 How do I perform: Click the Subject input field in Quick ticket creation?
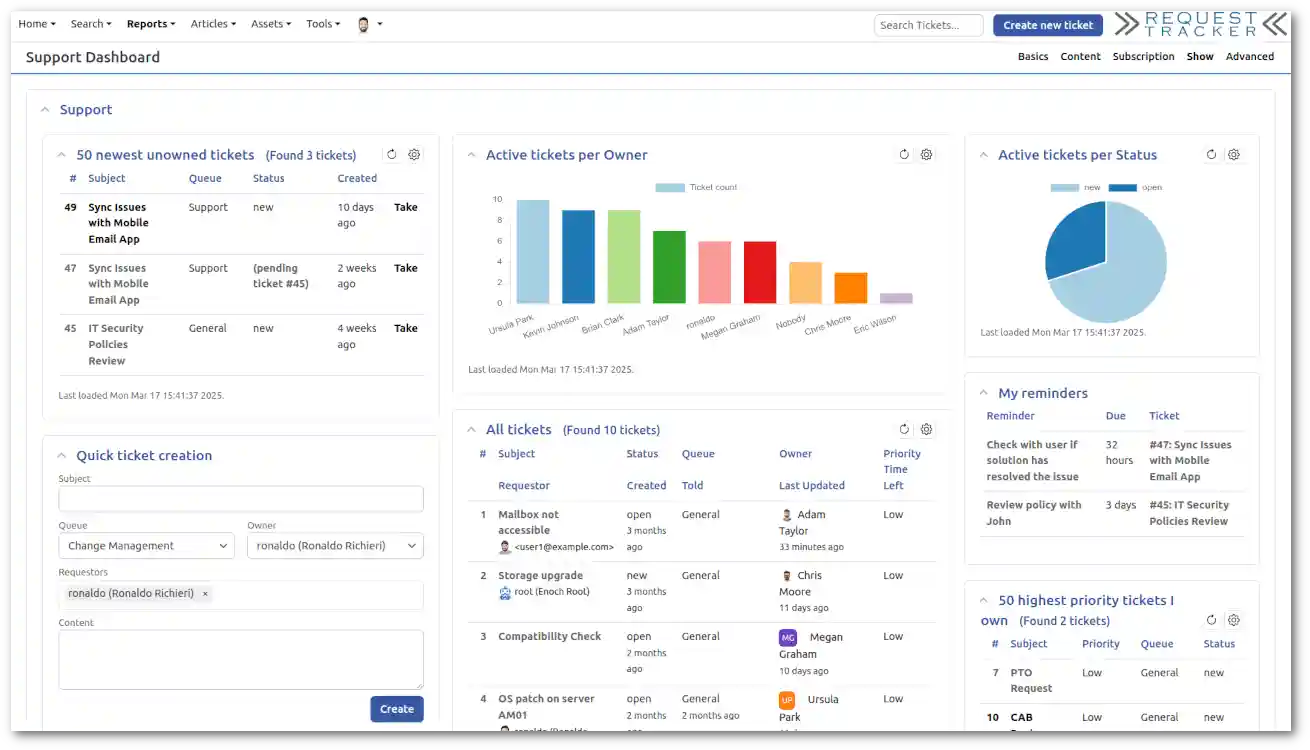(240, 498)
